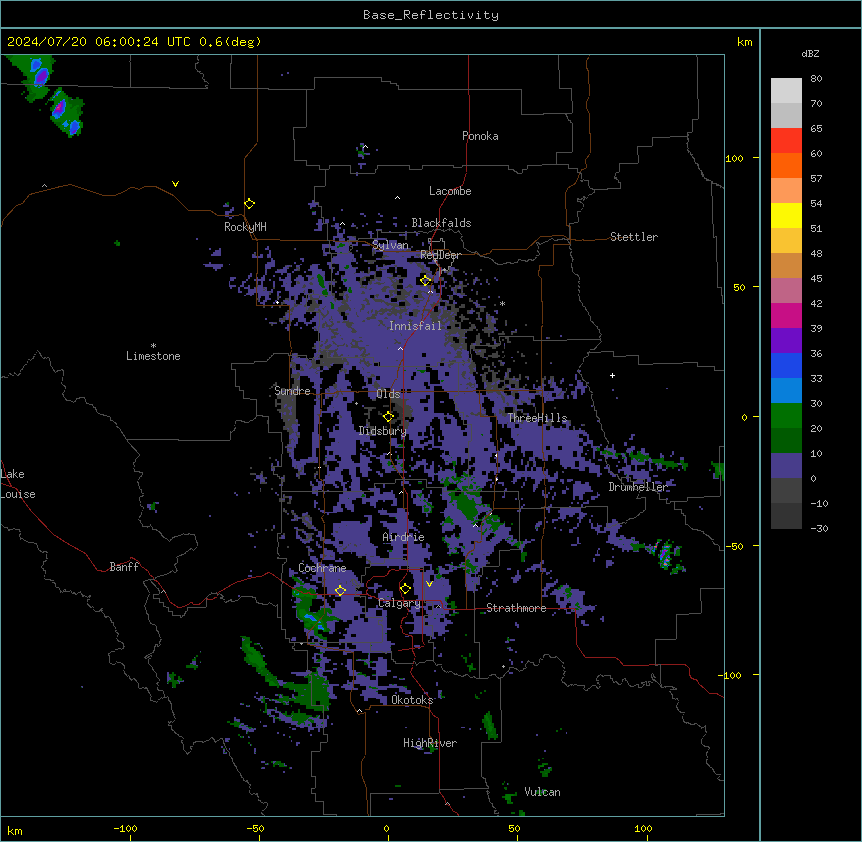Click the Banff label
Image resolution: width=862 pixels, height=842 pixels.
tap(124, 567)
